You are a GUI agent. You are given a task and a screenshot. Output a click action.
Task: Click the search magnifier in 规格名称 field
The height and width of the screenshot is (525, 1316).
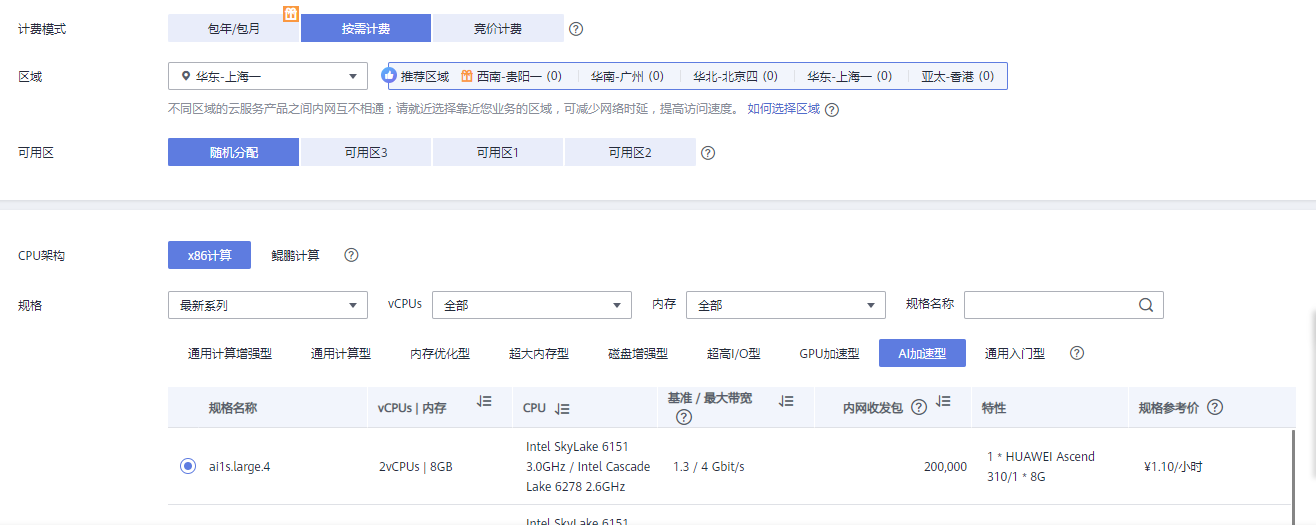coord(1146,305)
